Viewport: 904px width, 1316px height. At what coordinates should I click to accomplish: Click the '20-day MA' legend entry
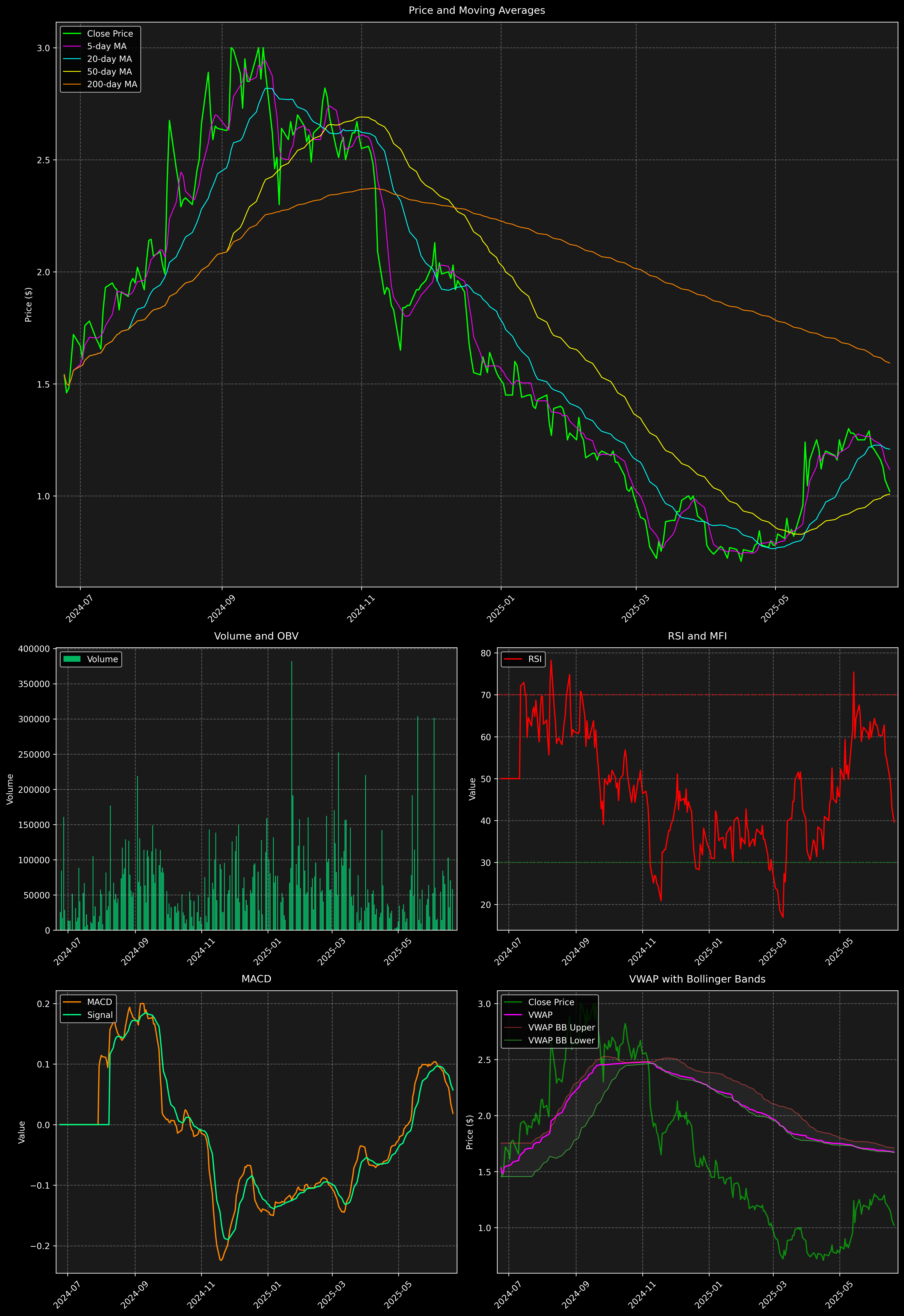pos(109,59)
